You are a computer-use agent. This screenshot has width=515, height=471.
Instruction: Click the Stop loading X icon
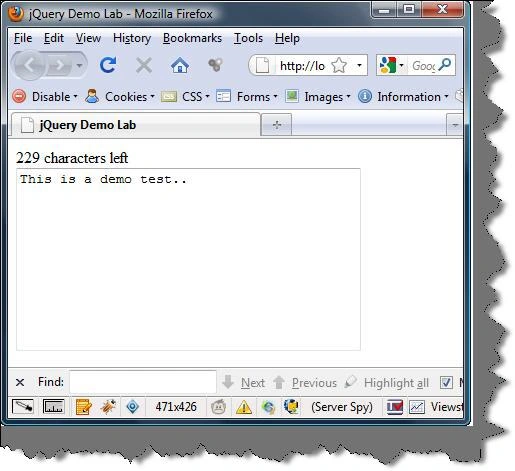(x=144, y=65)
